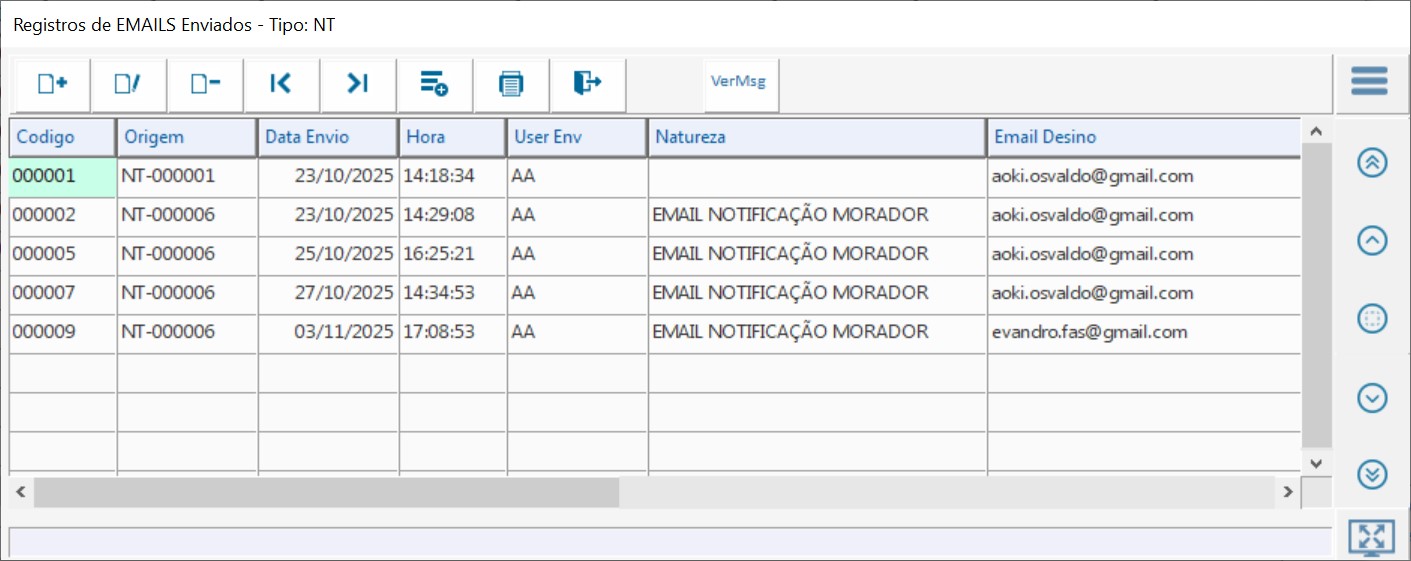
Task: Toggle fullscreen view icon at bottom right
Action: click(1371, 537)
